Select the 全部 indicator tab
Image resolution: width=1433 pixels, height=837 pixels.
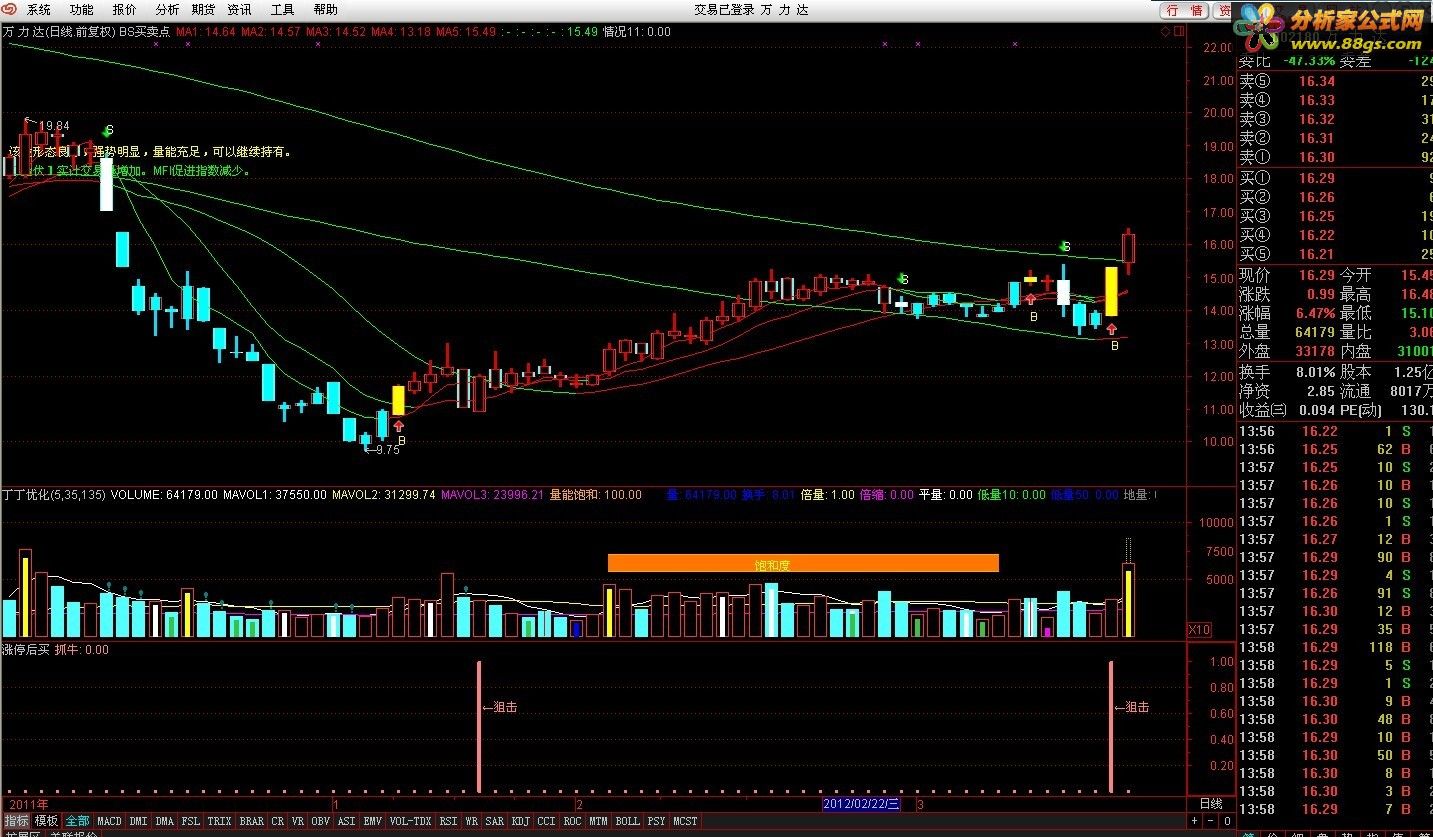[x=77, y=821]
